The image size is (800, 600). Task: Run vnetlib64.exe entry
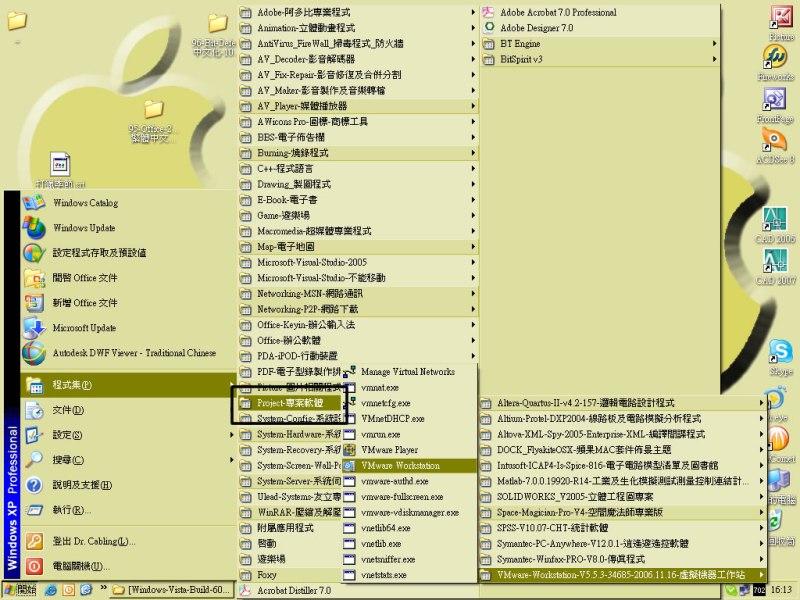pyautogui.click(x=409, y=528)
